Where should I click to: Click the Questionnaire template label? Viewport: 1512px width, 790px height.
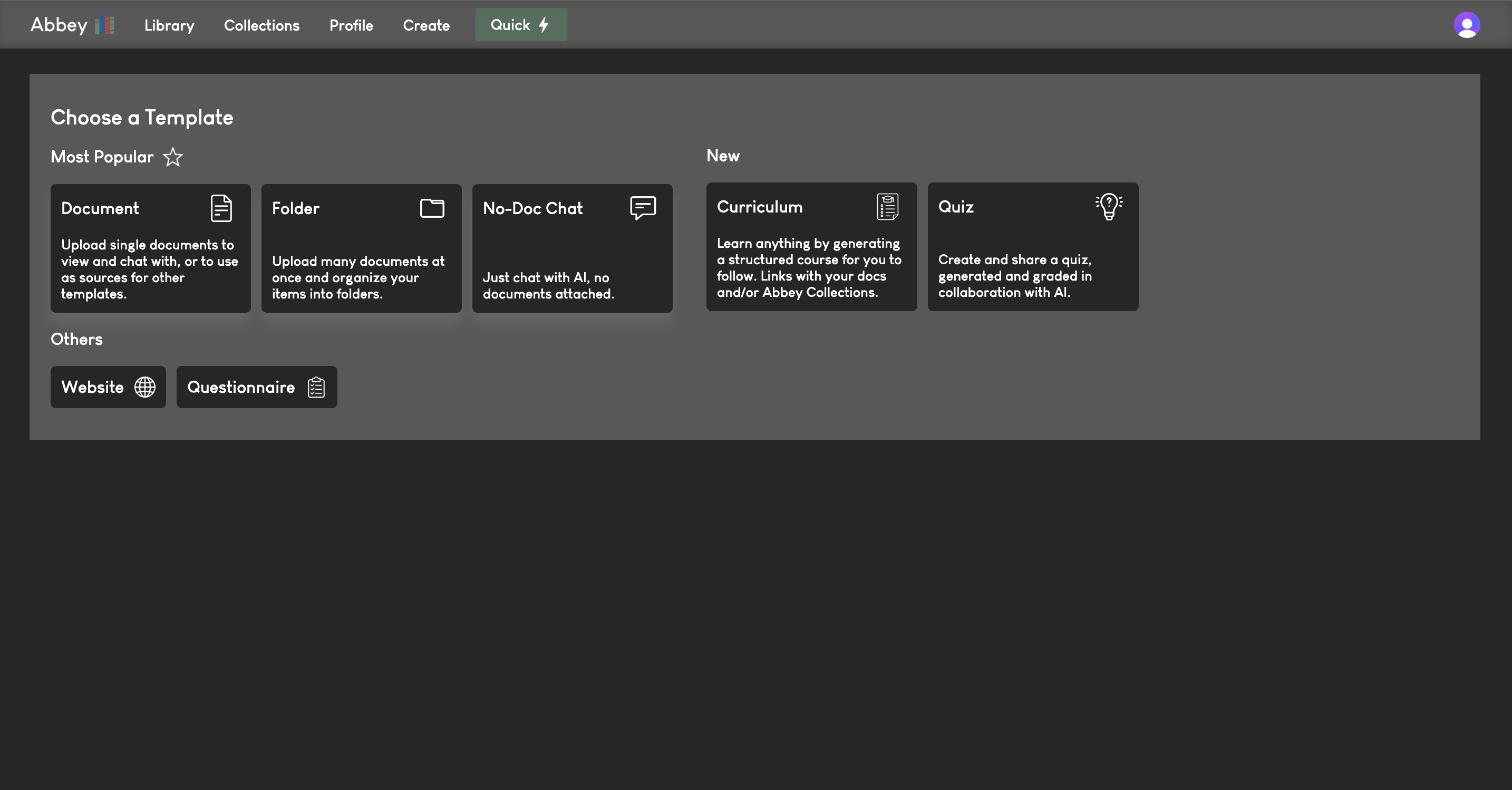tap(240, 387)
